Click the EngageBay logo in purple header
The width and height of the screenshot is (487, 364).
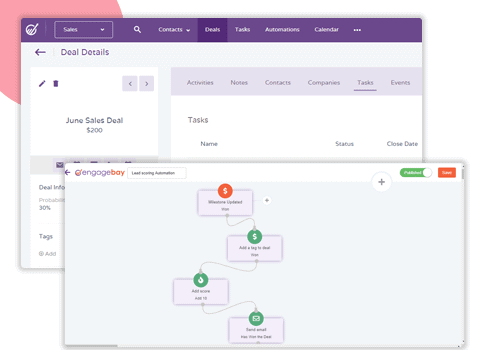[32, 30]
